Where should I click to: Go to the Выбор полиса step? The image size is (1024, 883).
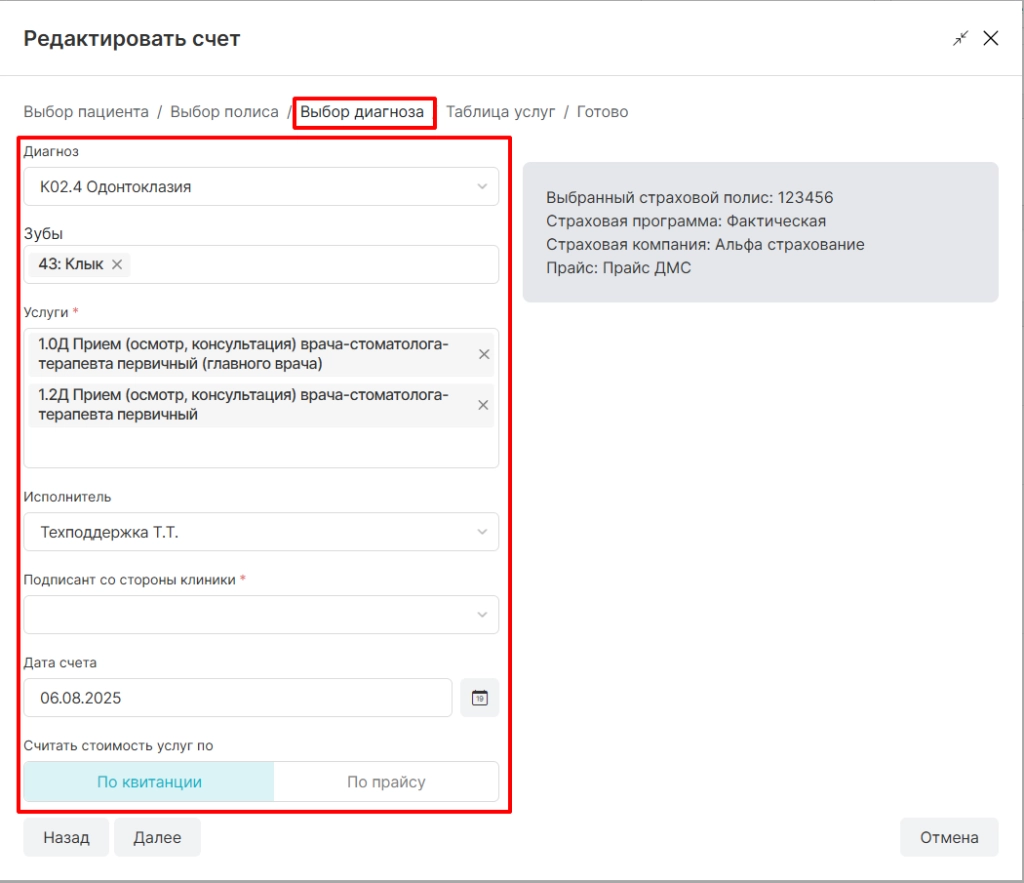224,112
